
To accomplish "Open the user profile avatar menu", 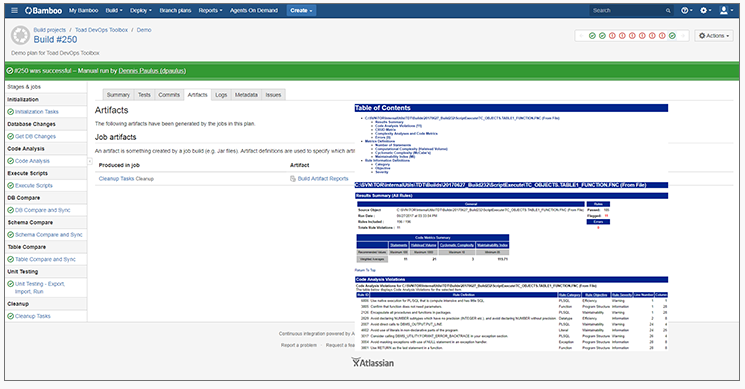I will point(726,10).
